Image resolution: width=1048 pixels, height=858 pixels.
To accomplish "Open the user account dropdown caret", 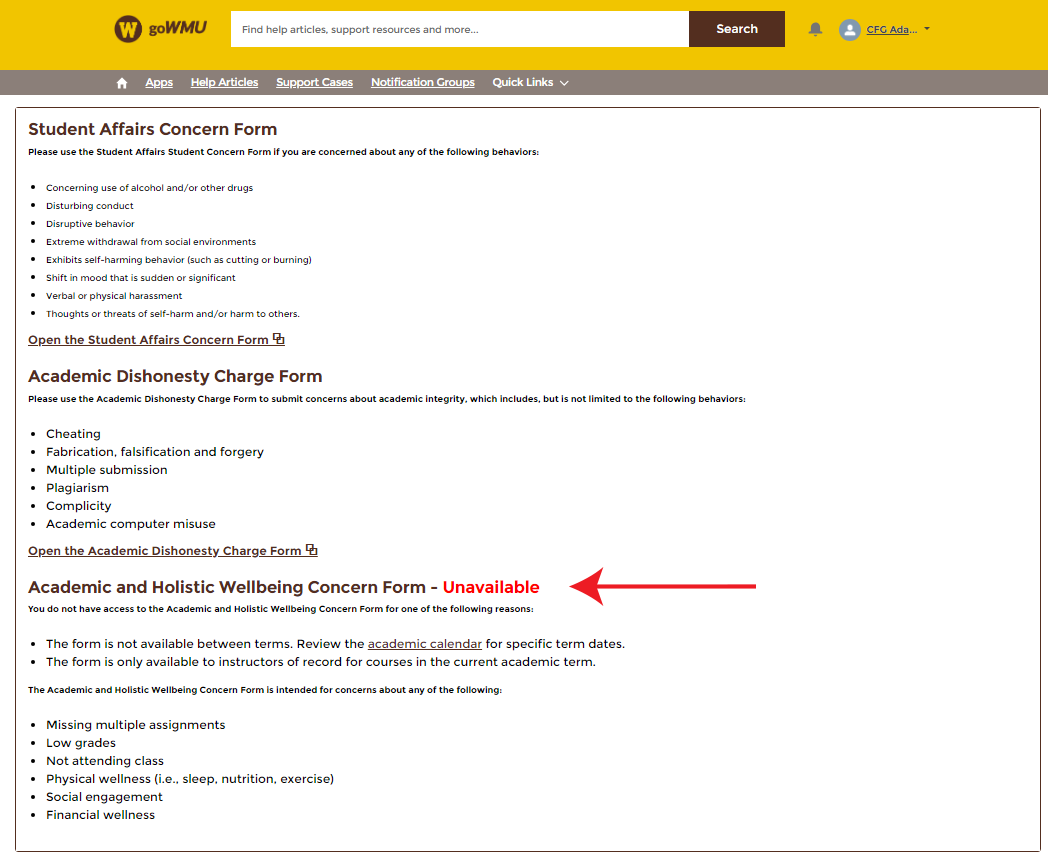I will click(x=927, y=29).
